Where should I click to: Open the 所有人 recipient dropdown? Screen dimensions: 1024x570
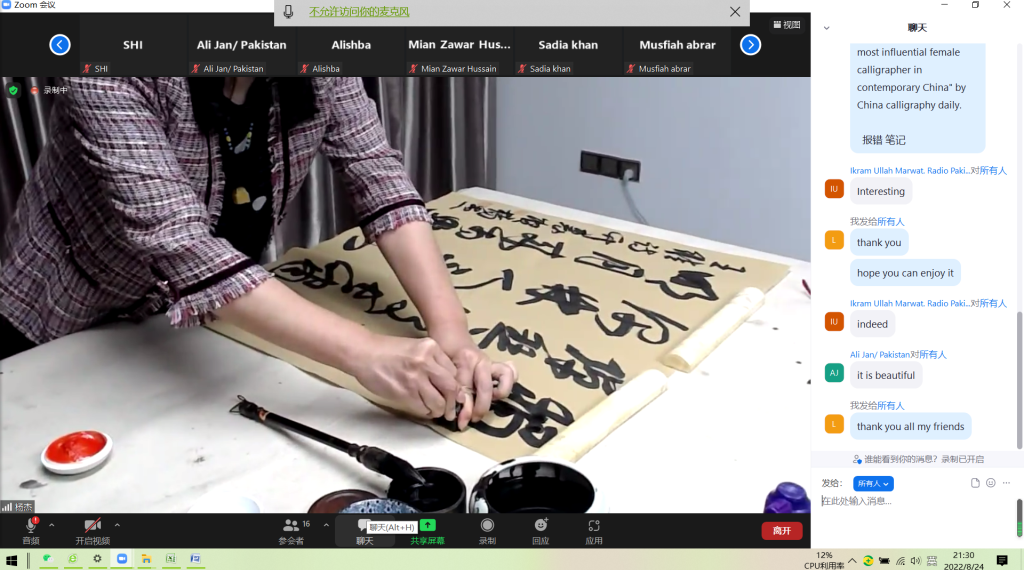pyautogui.click(x=873, y=484)
